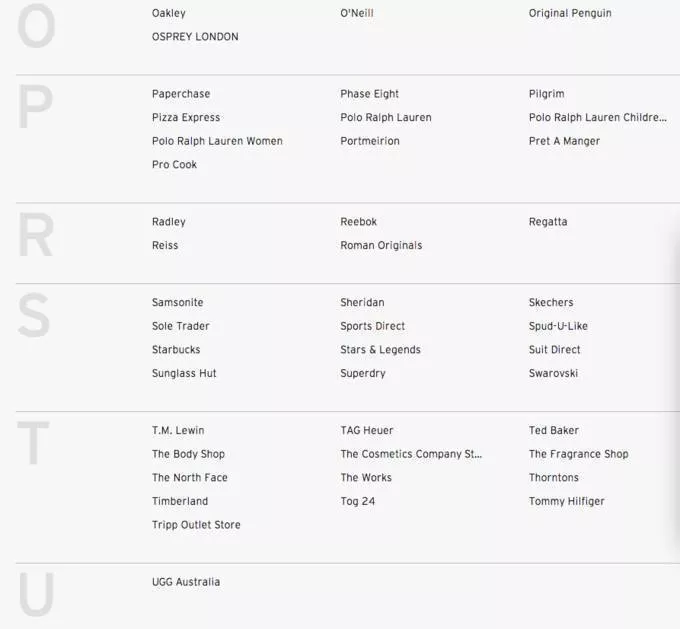Open the Oakley brand link
The height and width of the screenshot is (629, 680).
click(168, 13)
